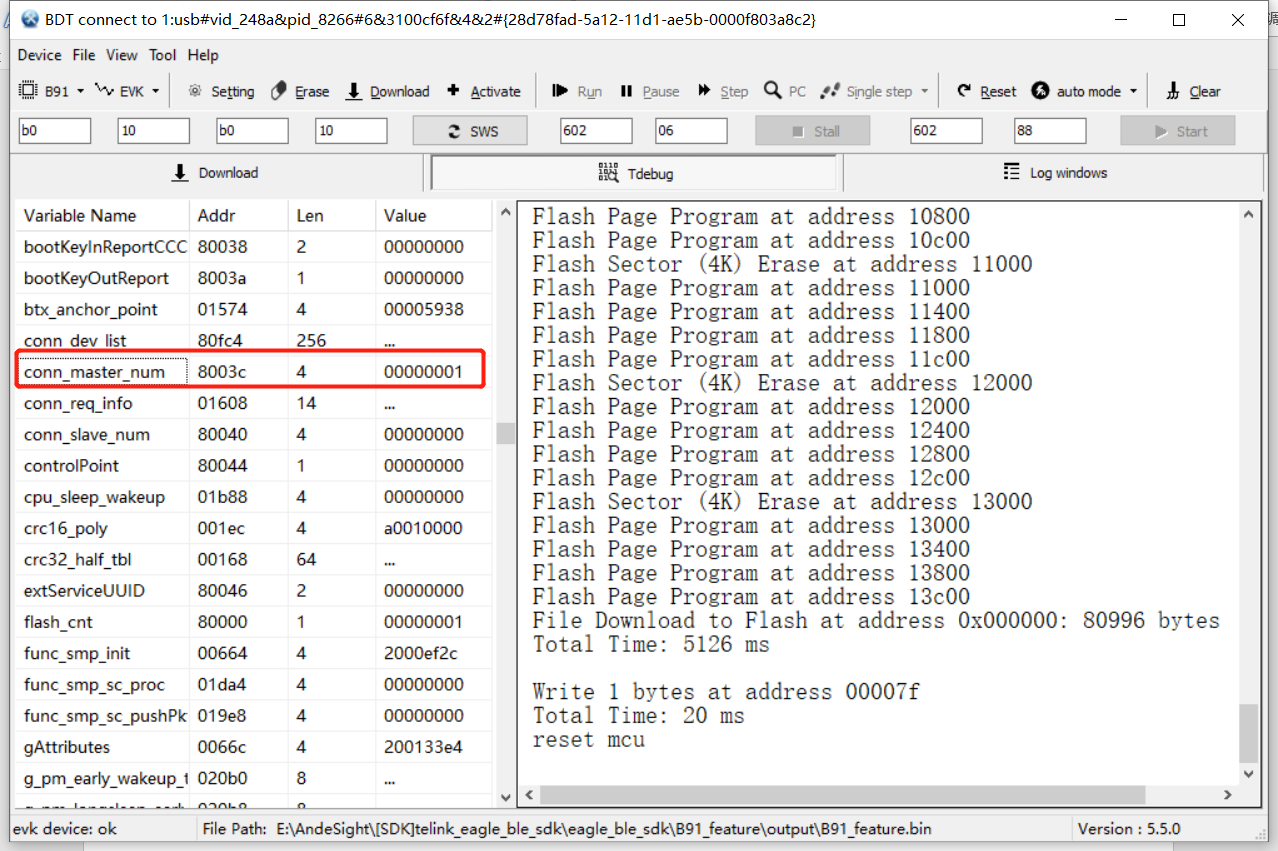Select the conn_master_num variable row
The image size is (1278, 851).
254,372
